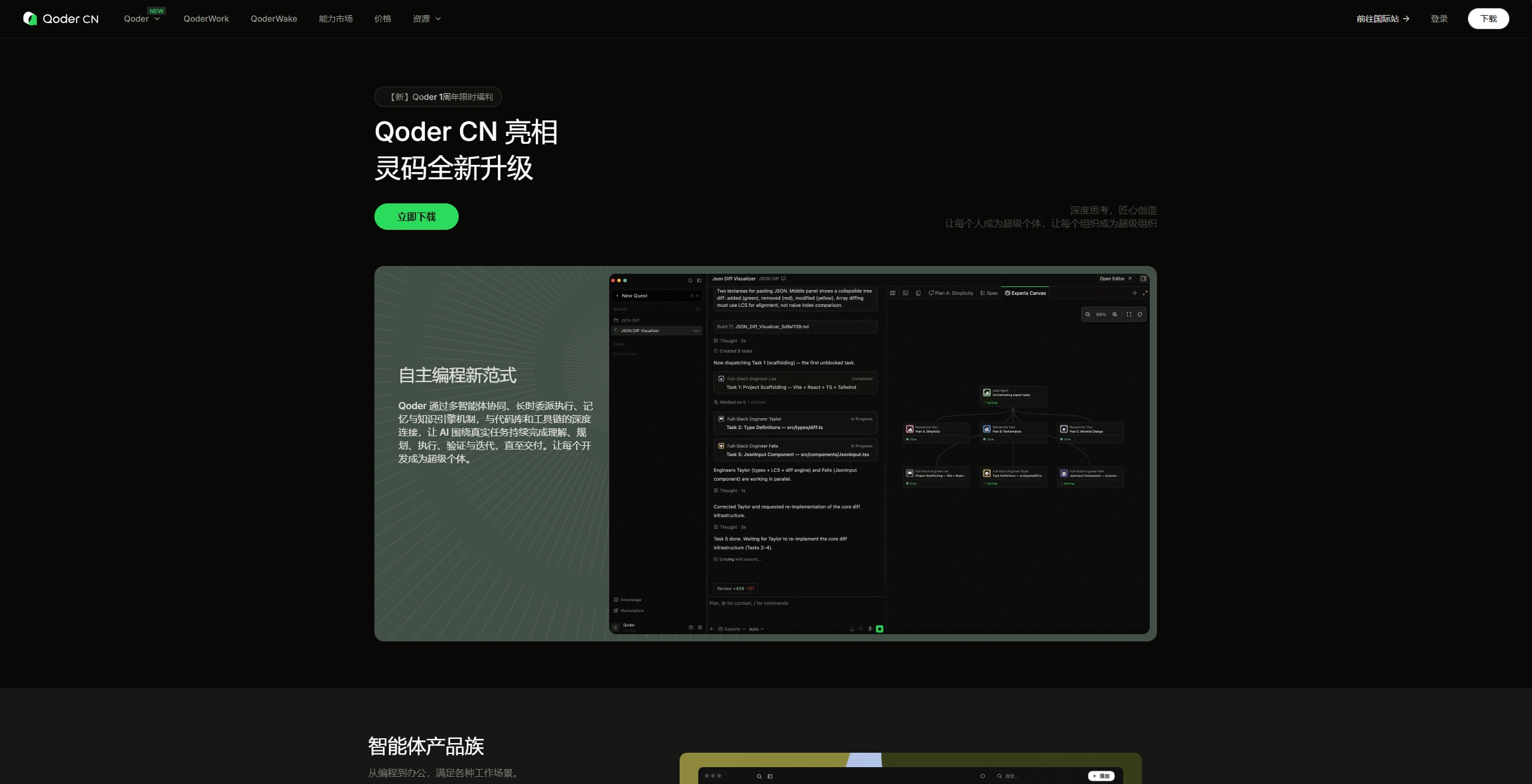Click the Open Editor button
The image size is (1532, 784).
click(x=1115, y=279)
